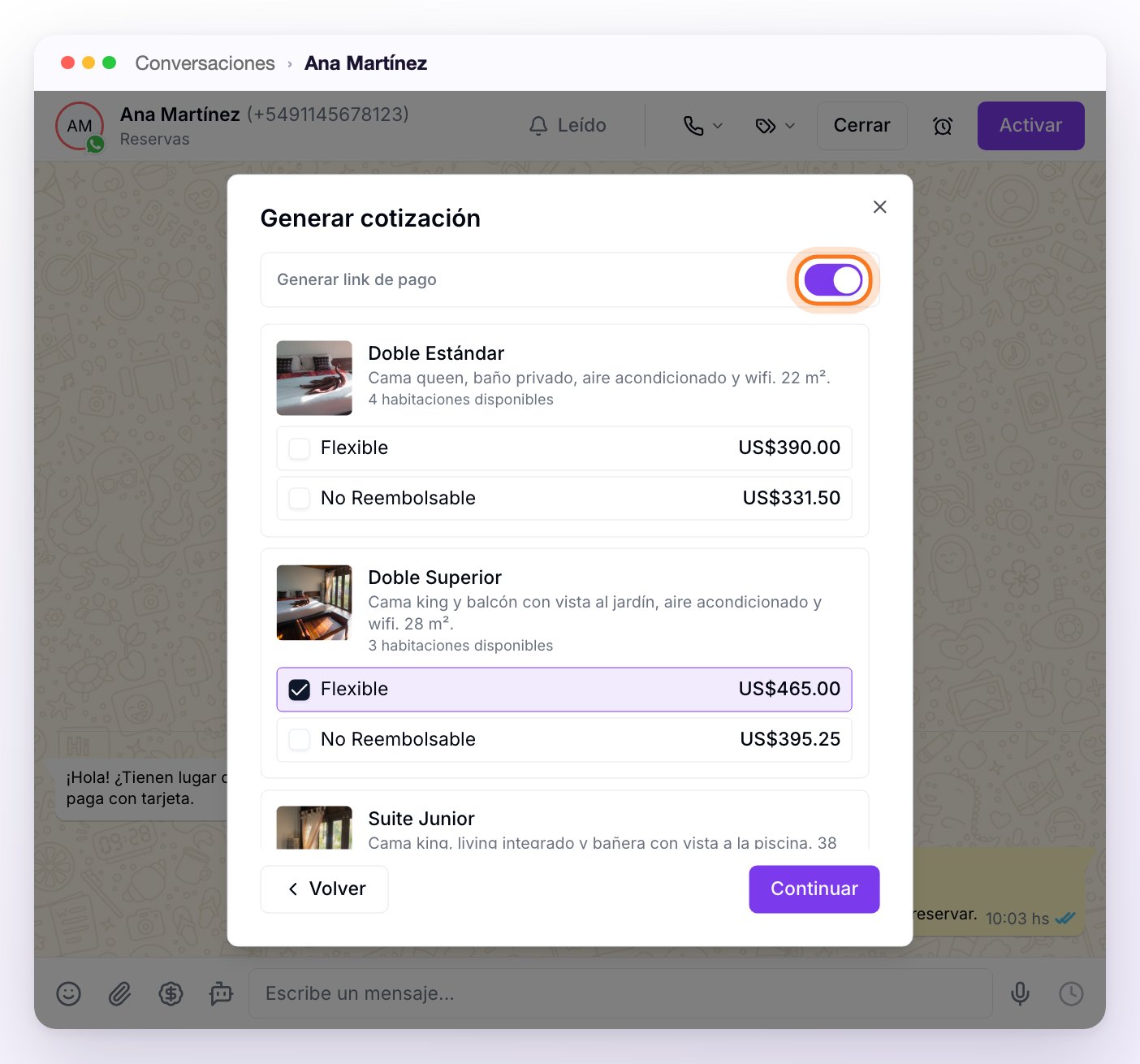Open the chatbot icon in message bar
Screen dimensions: 1140x1064
click(x=221, y=993)
